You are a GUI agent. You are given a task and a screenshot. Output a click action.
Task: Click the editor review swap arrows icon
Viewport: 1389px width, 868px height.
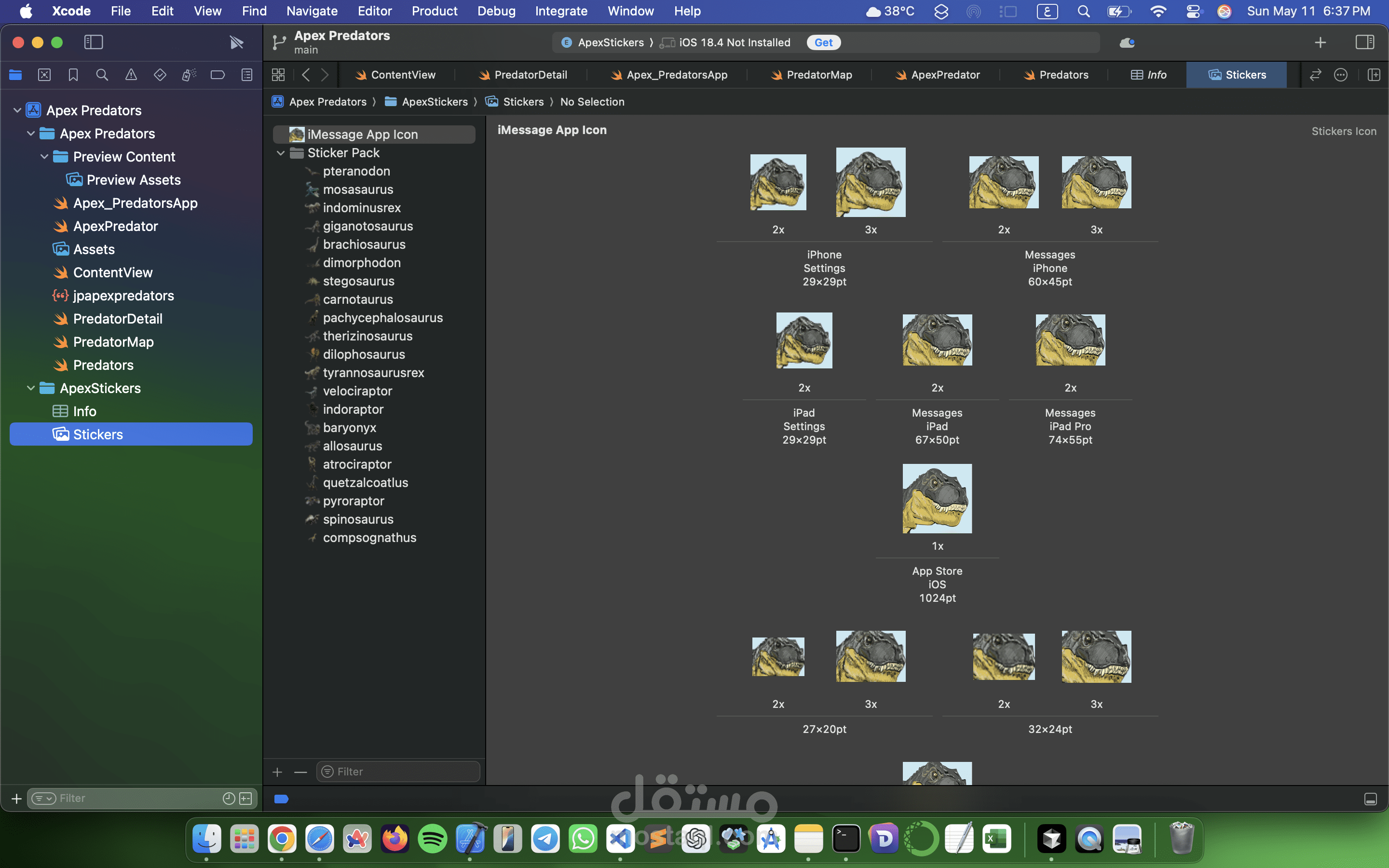pyautogui.click(x=1316, y=75)
